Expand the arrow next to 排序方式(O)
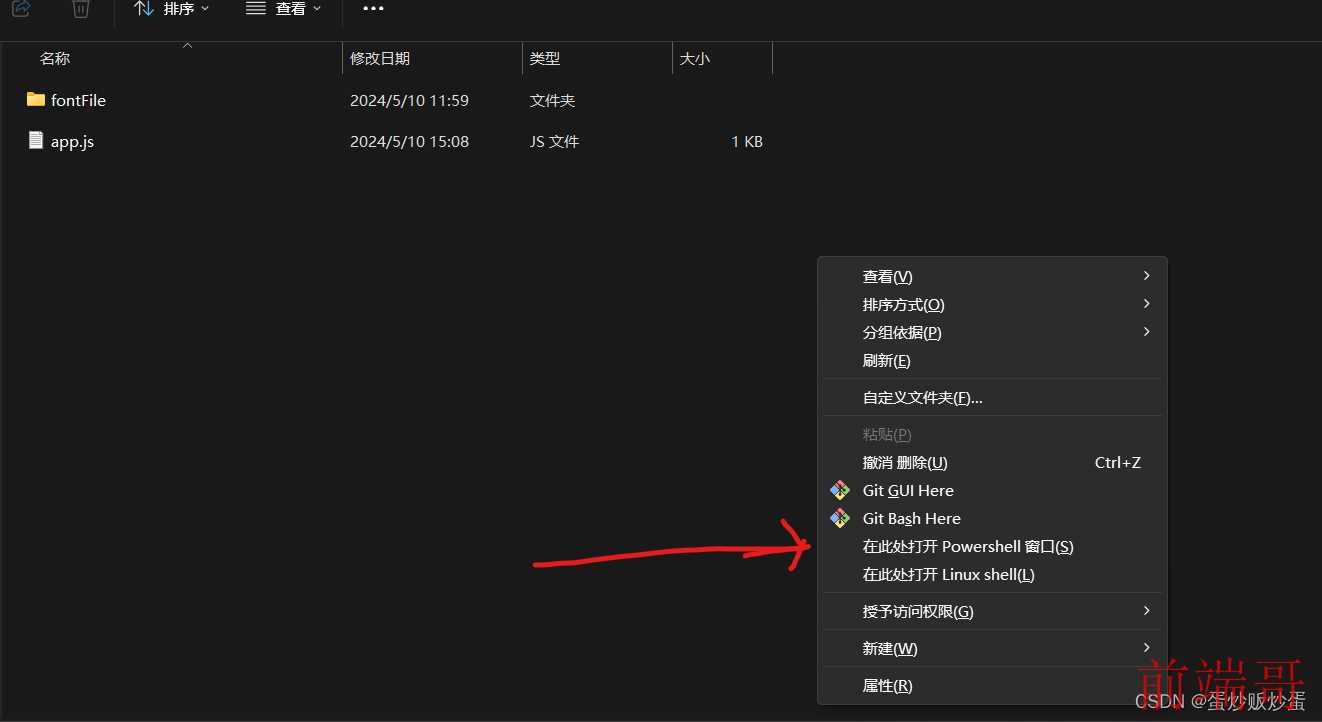1322x722 pixels. coord(1146,303)
